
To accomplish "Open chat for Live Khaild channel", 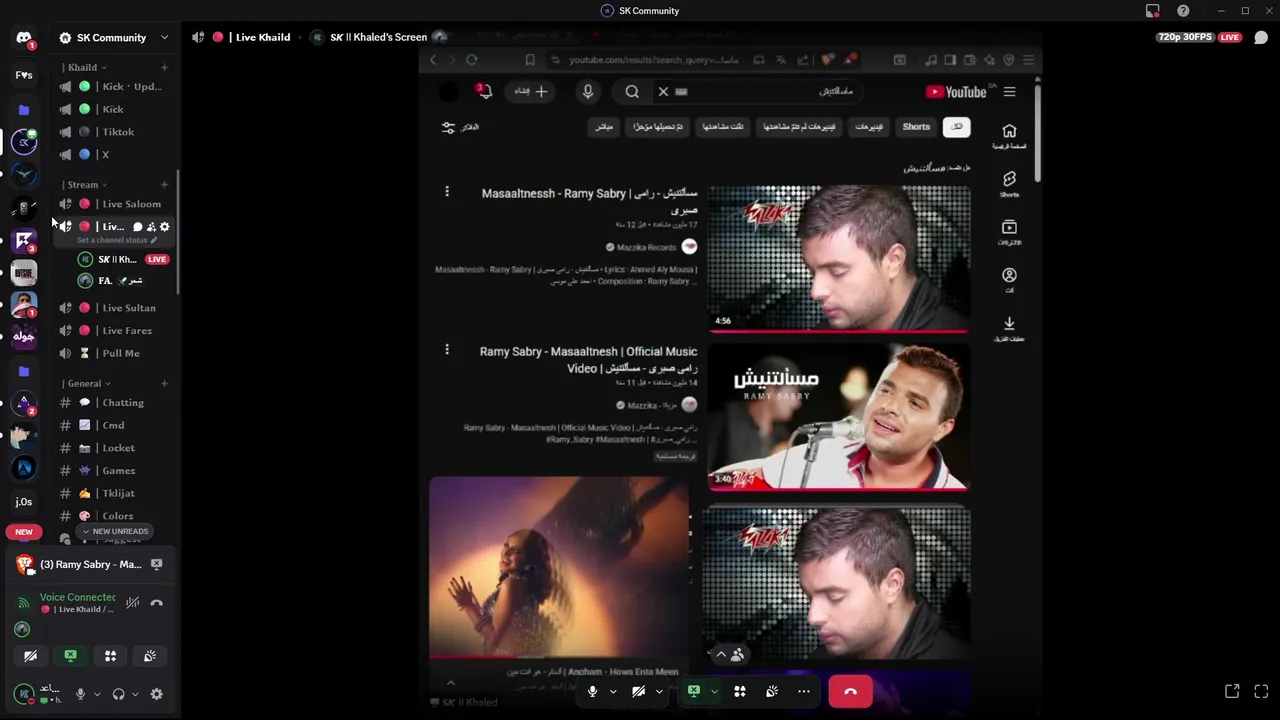I will pyautogui.click(x=138, y=227).
